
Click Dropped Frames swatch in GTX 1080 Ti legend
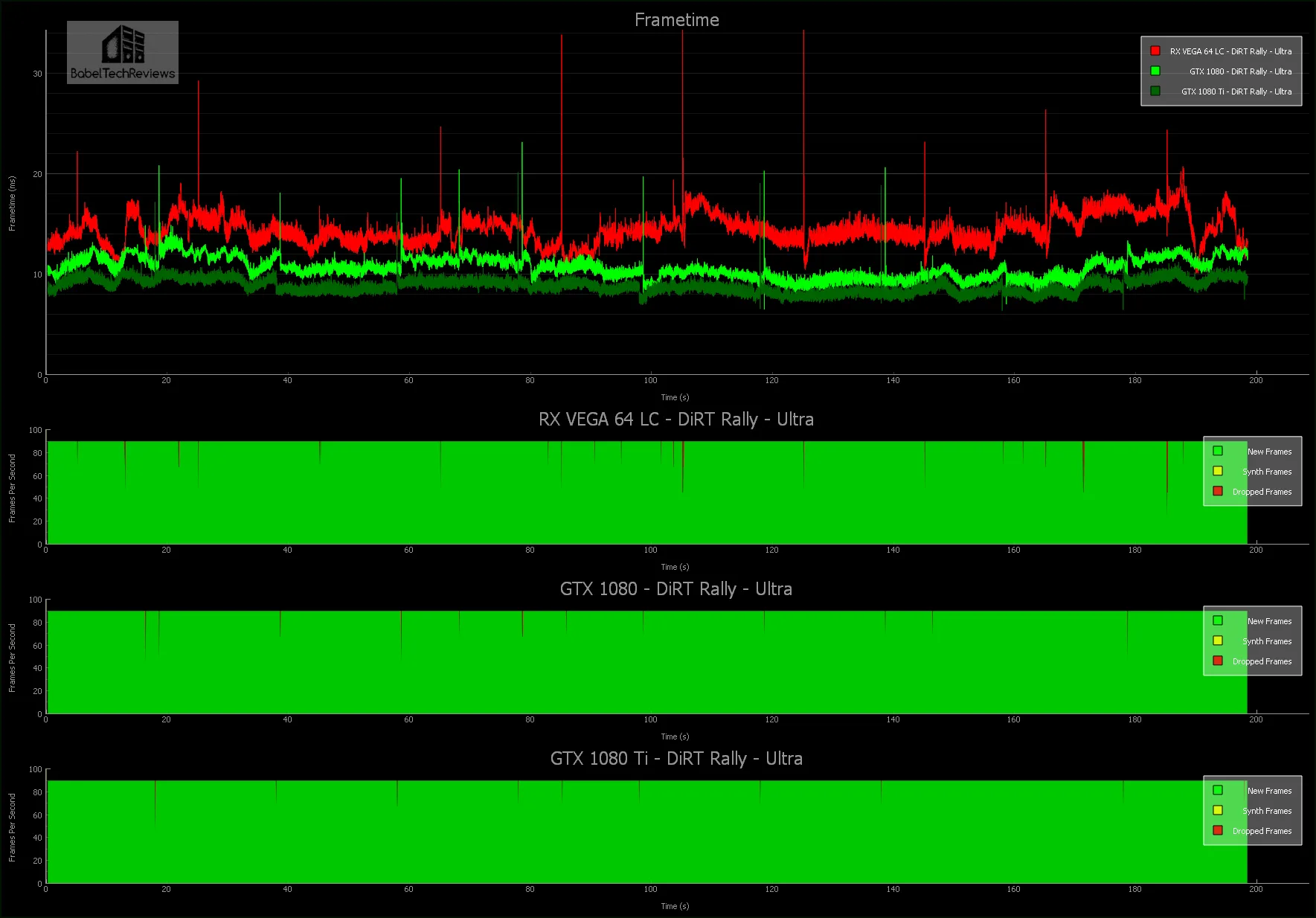pyautogui.click(x=1218, y=830)
